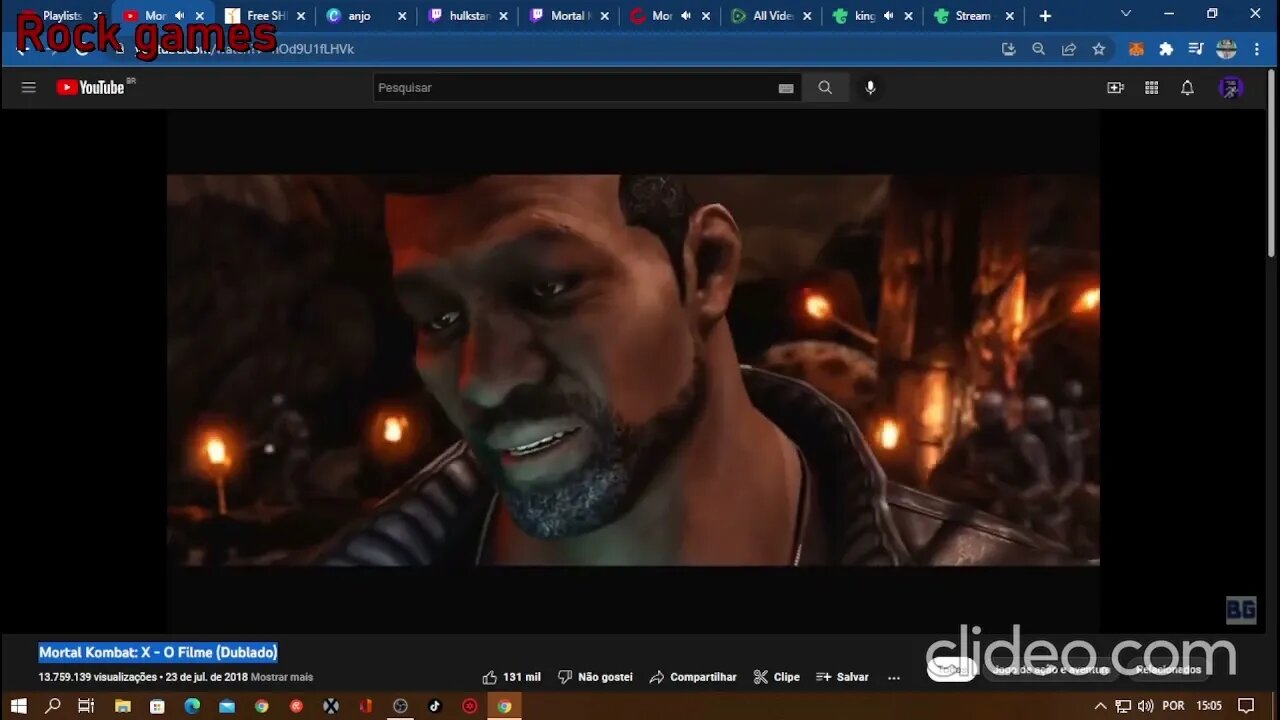Click the Mortal Kombat X video title
This screenshot has width=1280, height=720.
tap(158, 652)
